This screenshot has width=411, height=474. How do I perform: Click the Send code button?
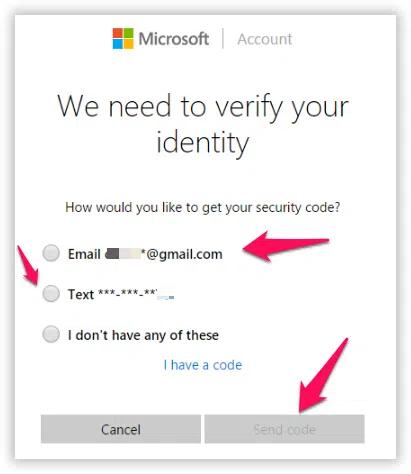[284, 429]
